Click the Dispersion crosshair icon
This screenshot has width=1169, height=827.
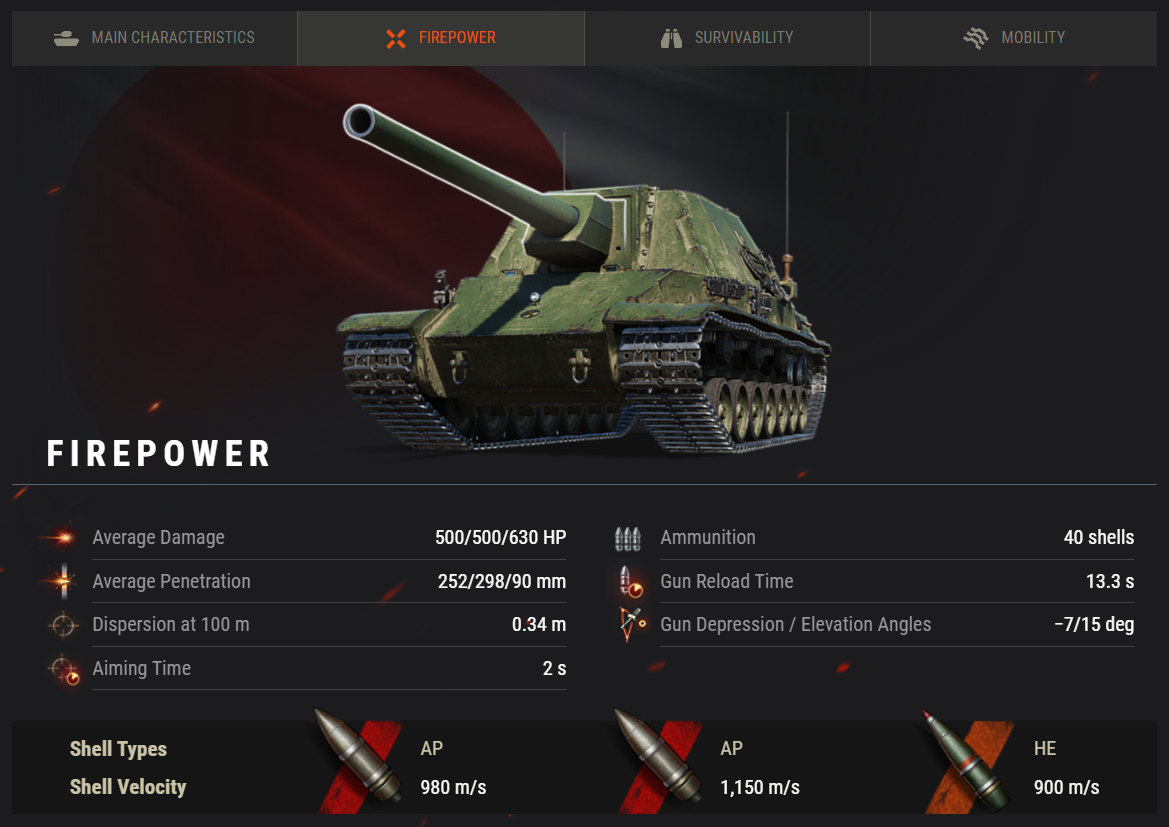coord(63,625)
